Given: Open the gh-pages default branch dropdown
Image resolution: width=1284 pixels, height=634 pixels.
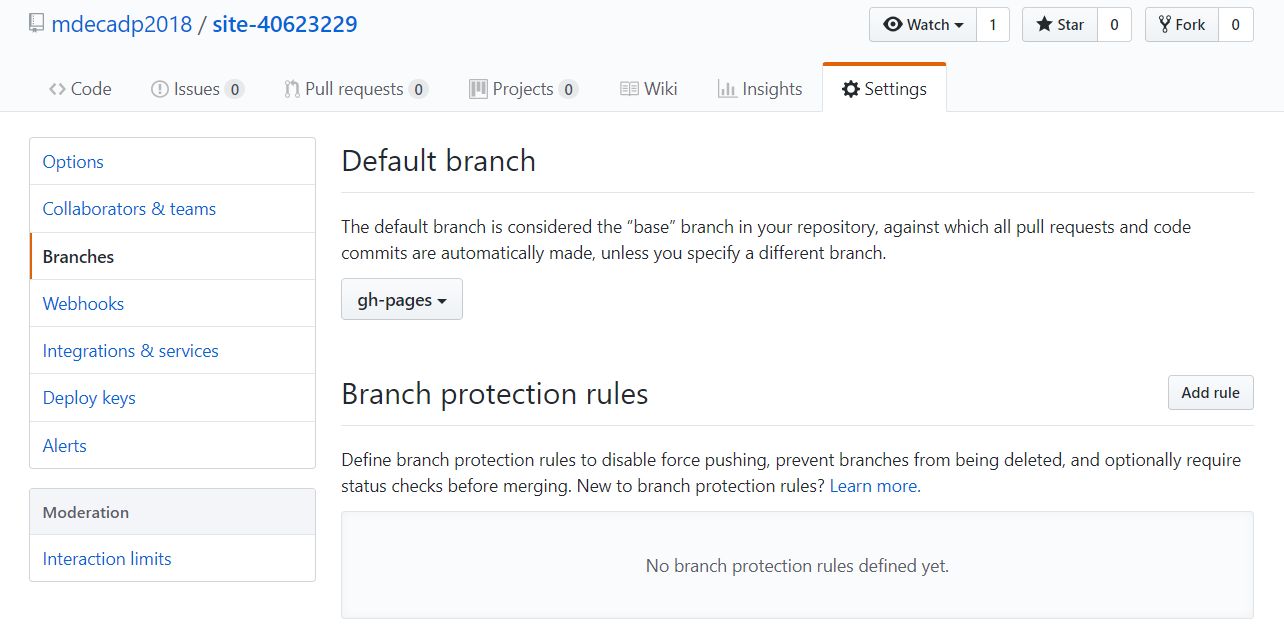Looking at the screenshot, I should pyautogui.click(x=402, y=300).
